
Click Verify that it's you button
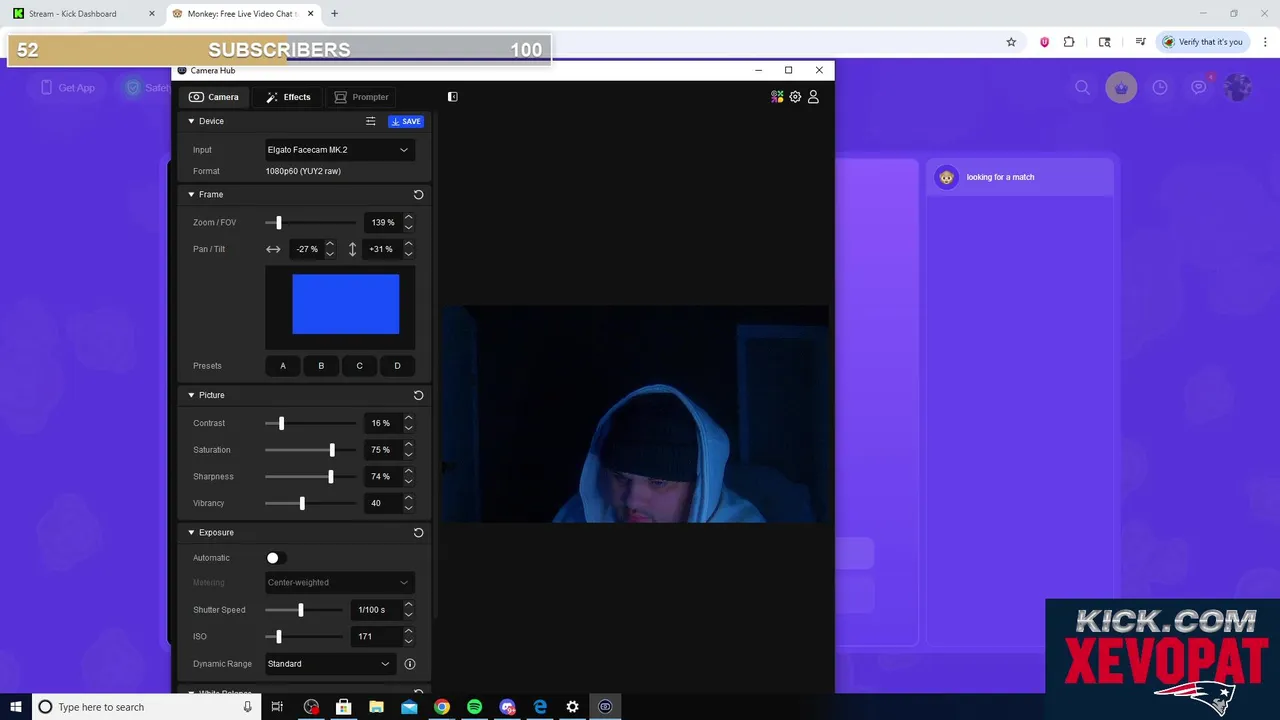1202,42
